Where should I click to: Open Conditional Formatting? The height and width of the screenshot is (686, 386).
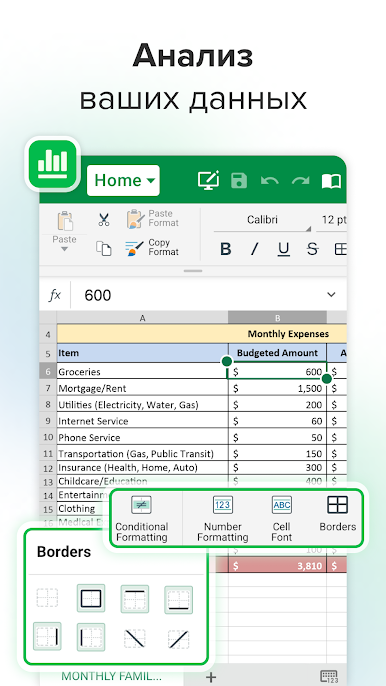click(x=142, y=519)
